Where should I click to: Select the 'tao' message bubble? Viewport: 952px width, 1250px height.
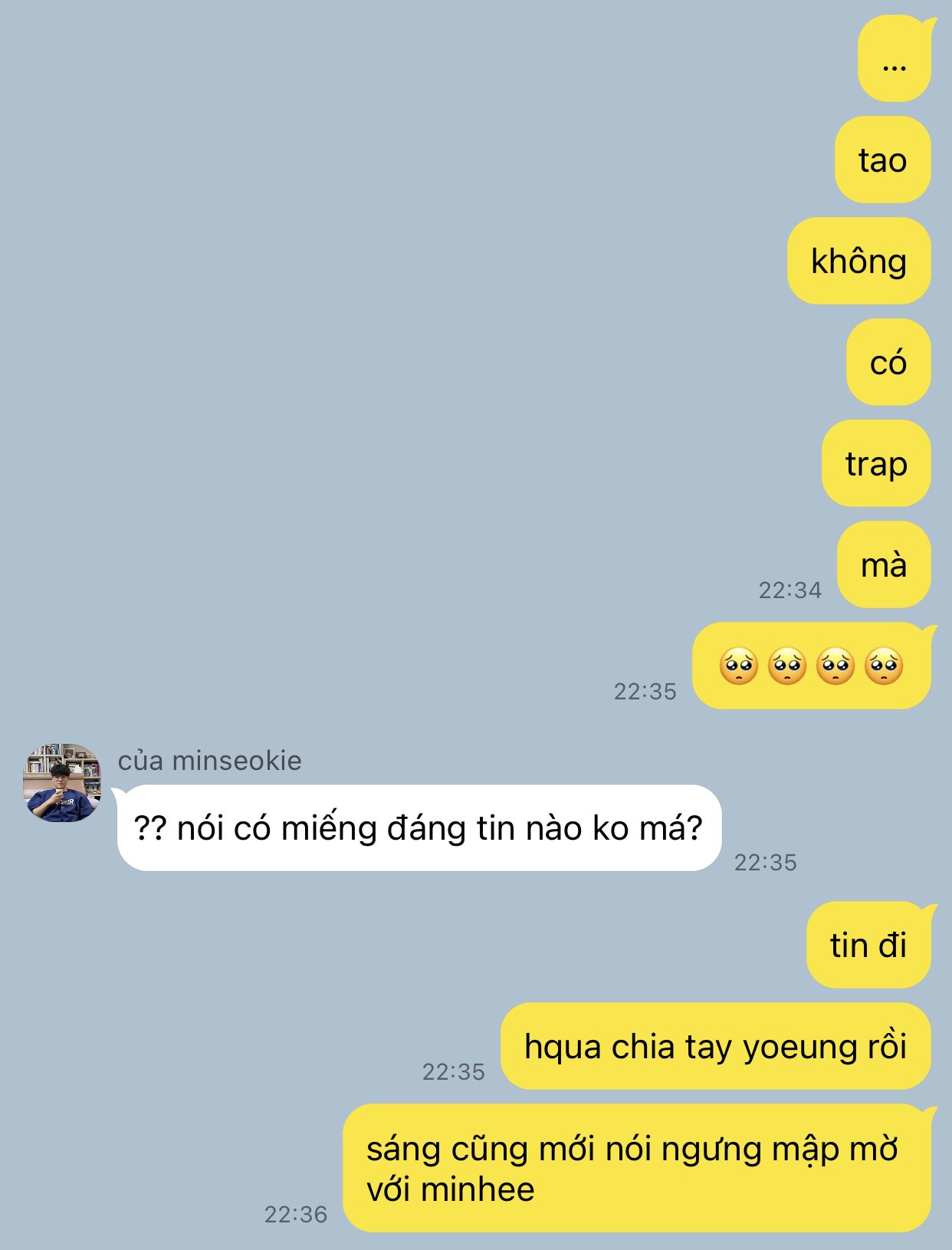click(882, 160)
